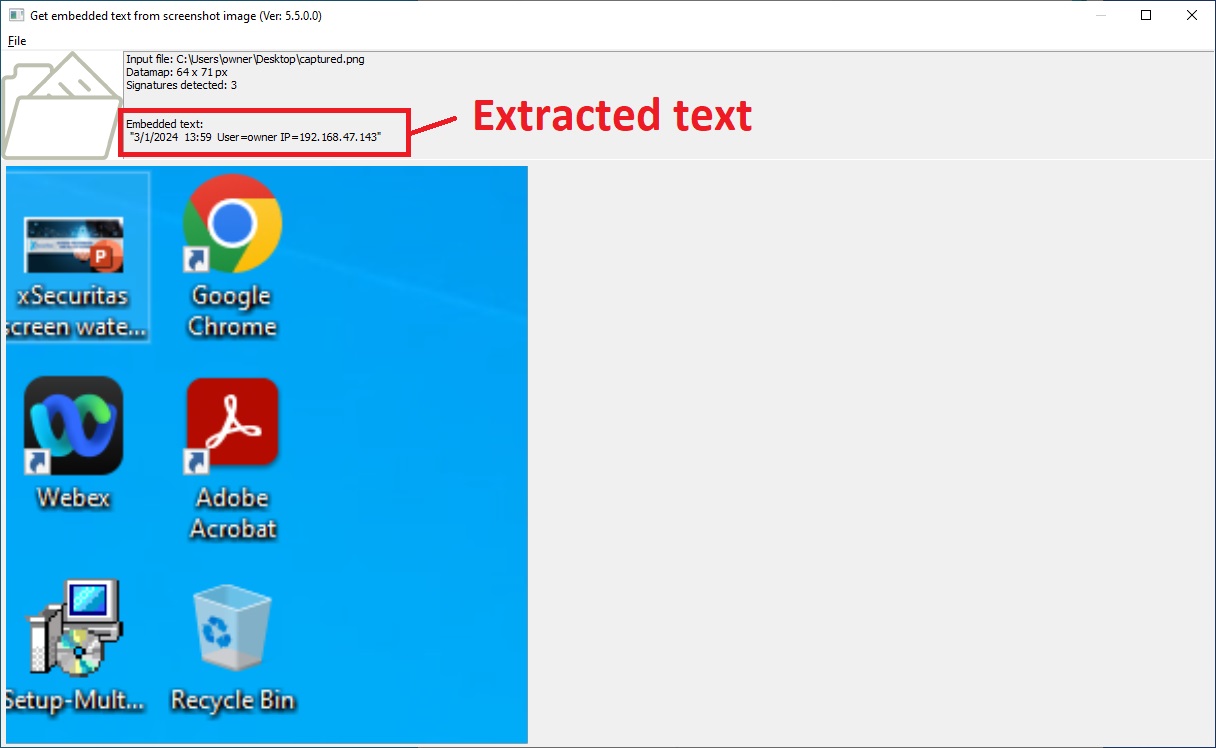This screenshot has width=1216, height=748.
Task: Click the Signatures detected count
Action: 183,85
